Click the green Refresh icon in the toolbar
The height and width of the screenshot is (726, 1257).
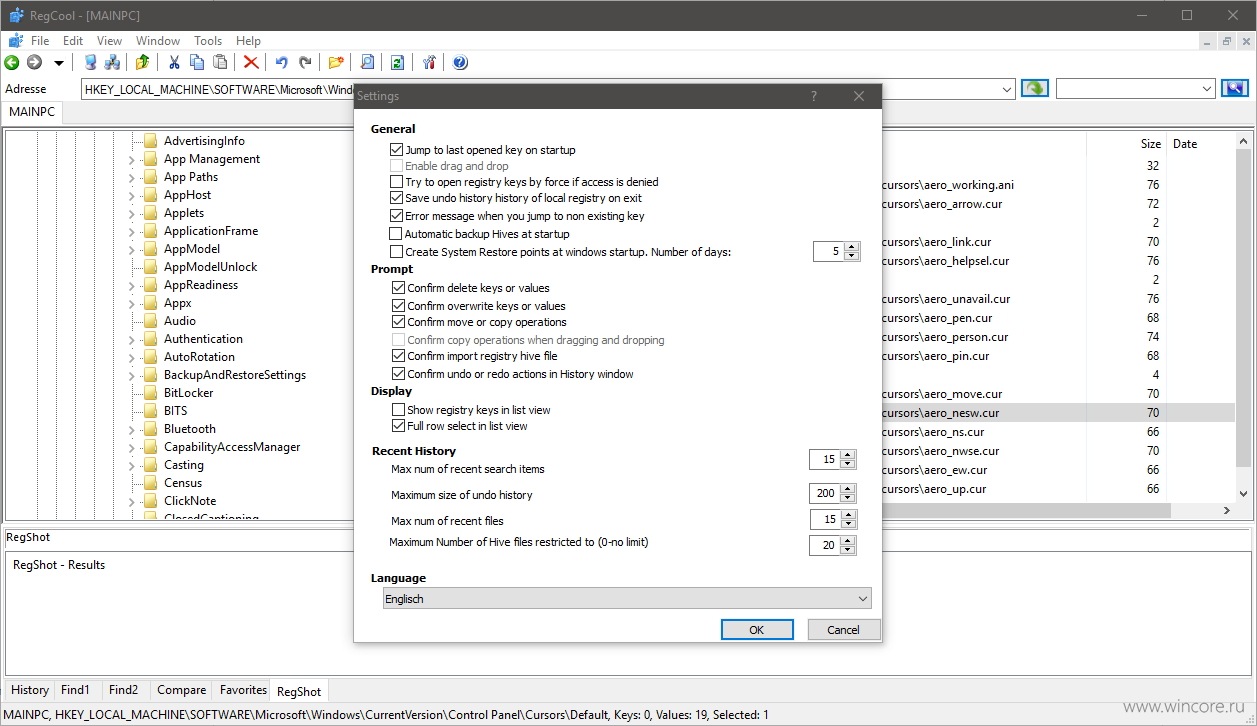[397, 62]
